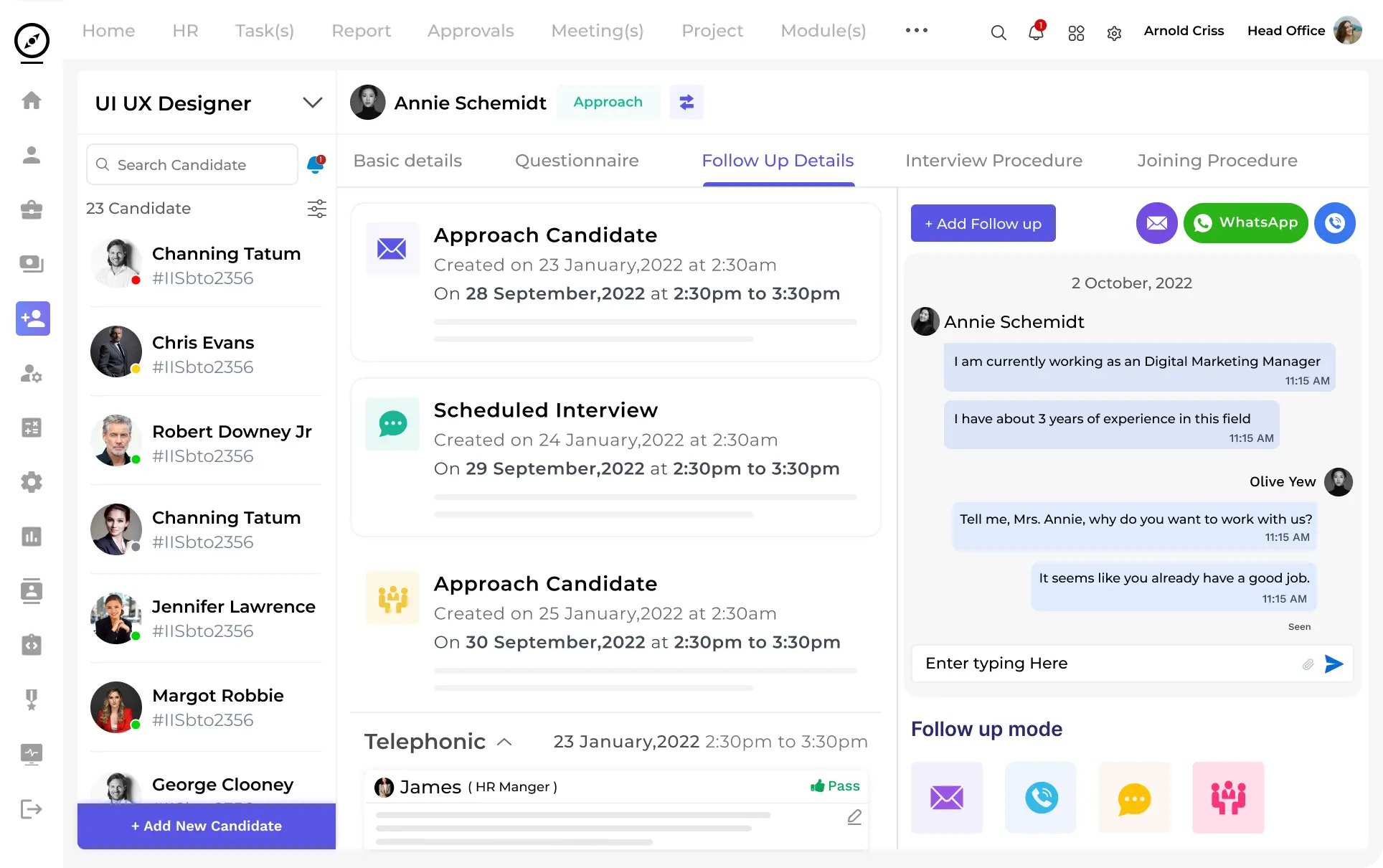Select the chat follow-up mode tile
The height and width of the screenshot is (868, 1383).
(1134, 798)
